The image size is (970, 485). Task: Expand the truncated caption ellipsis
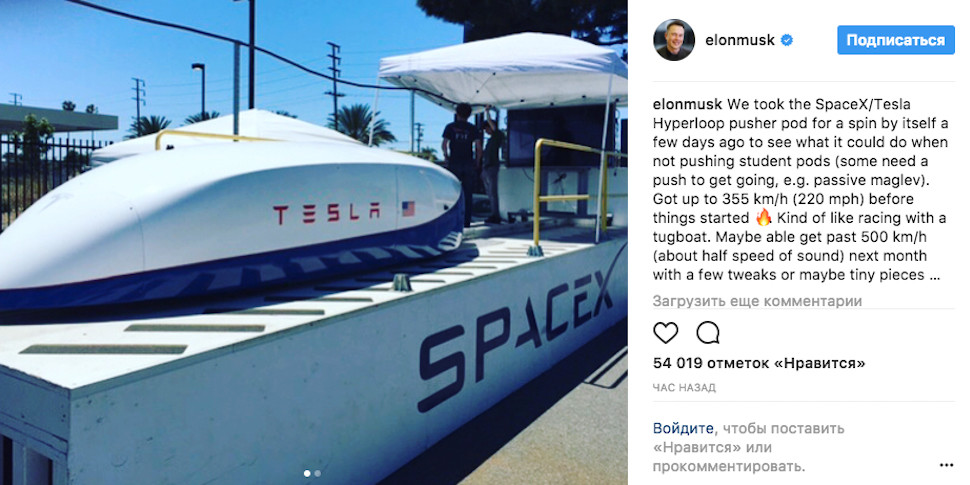click(935, 275)
